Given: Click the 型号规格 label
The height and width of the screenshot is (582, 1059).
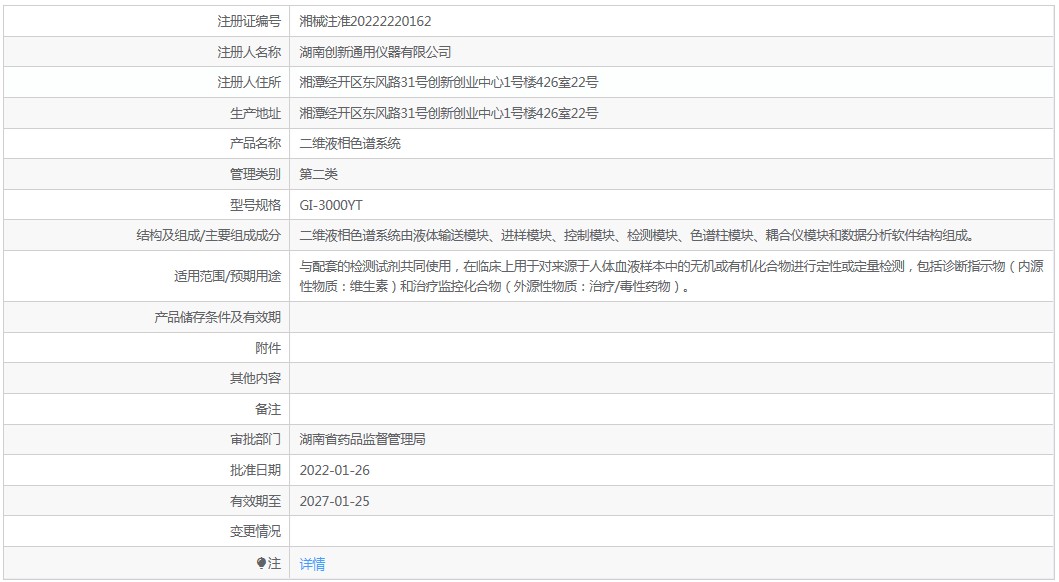Looking at the screenshot, I should (x=255, y=205).
